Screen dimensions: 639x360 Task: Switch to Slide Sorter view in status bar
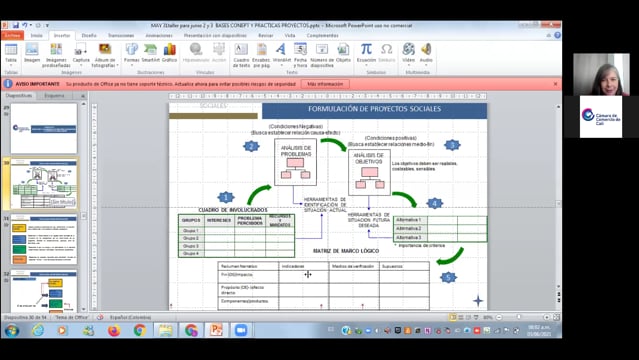tap(461, 317)
